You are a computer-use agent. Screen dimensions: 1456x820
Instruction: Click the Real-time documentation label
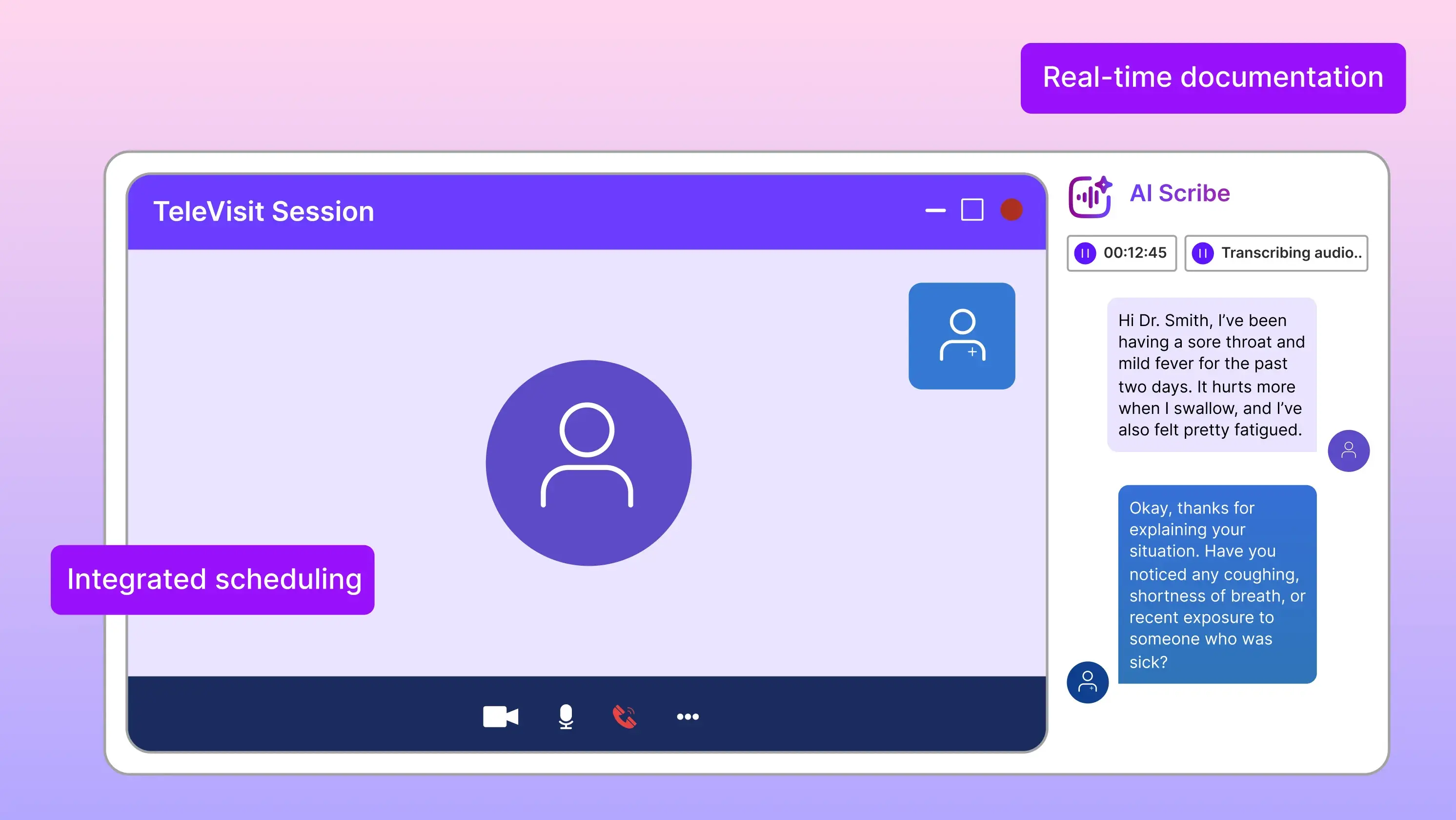[1213, 78]
